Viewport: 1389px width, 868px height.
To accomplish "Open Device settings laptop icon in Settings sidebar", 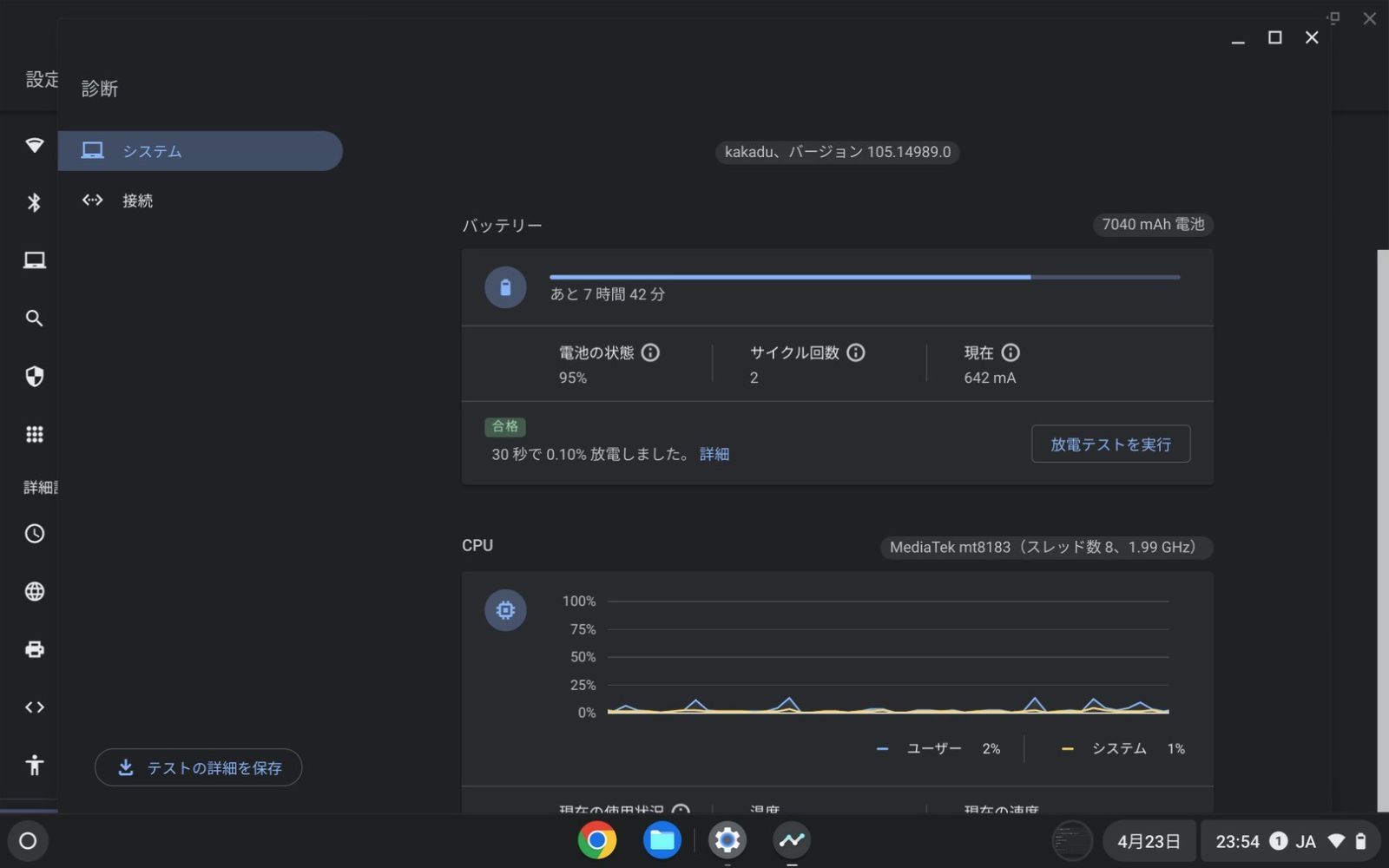I will click(x=34, y=260).
